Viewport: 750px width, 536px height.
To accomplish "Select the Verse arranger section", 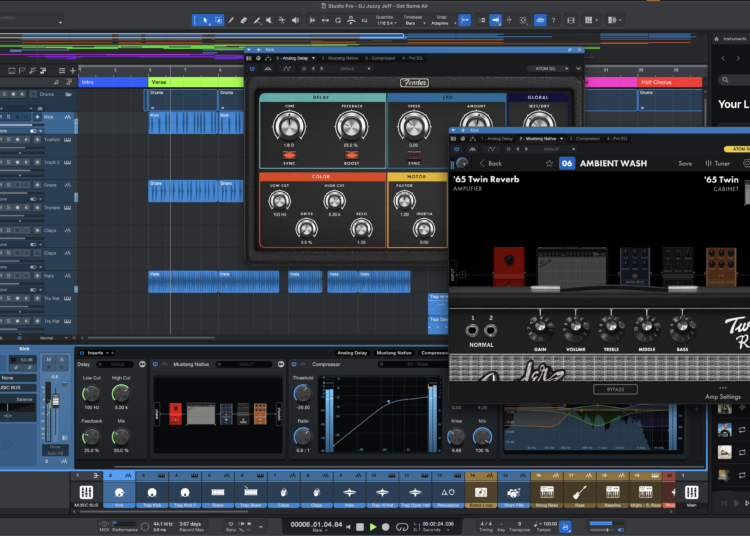I will click(196, 82).
